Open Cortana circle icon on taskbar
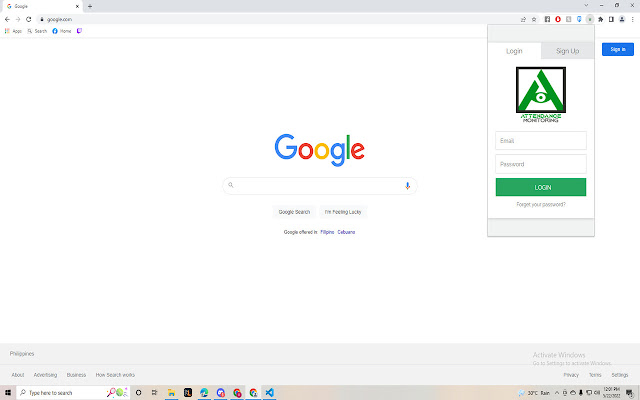The height and width of the screenshot is (400, 640). pos(138,393)
